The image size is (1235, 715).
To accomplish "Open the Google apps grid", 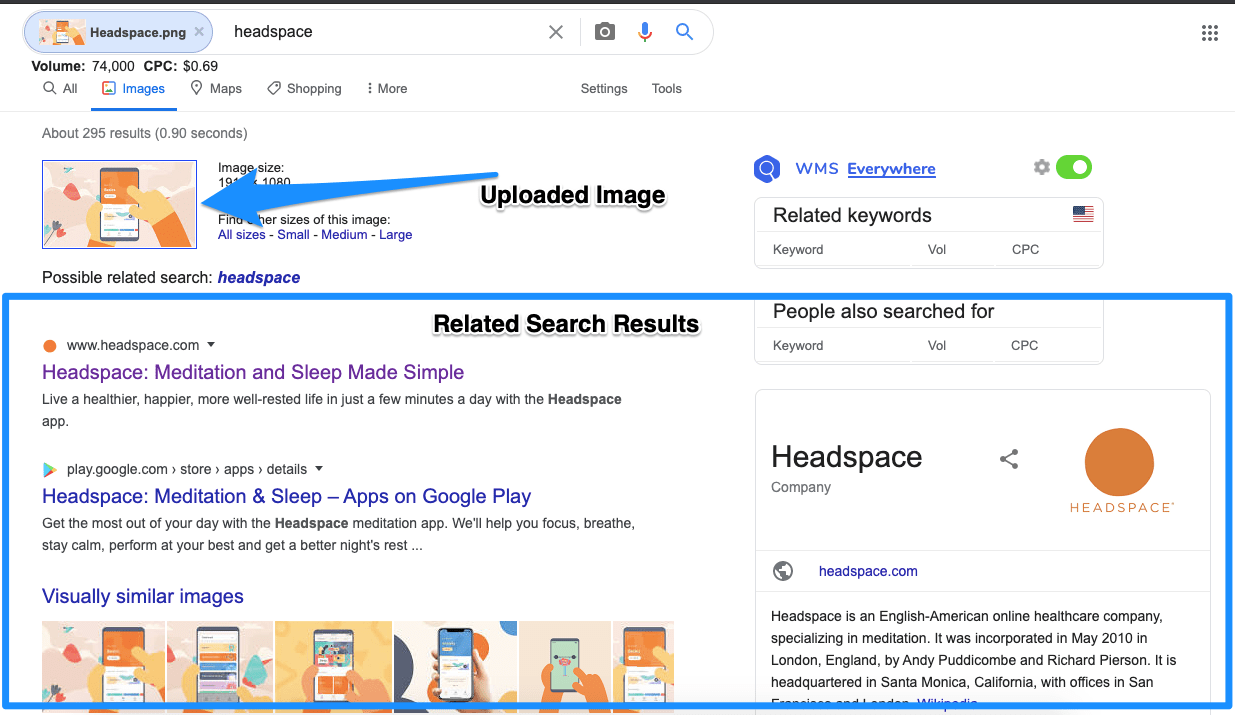I will click(1209, 33).
